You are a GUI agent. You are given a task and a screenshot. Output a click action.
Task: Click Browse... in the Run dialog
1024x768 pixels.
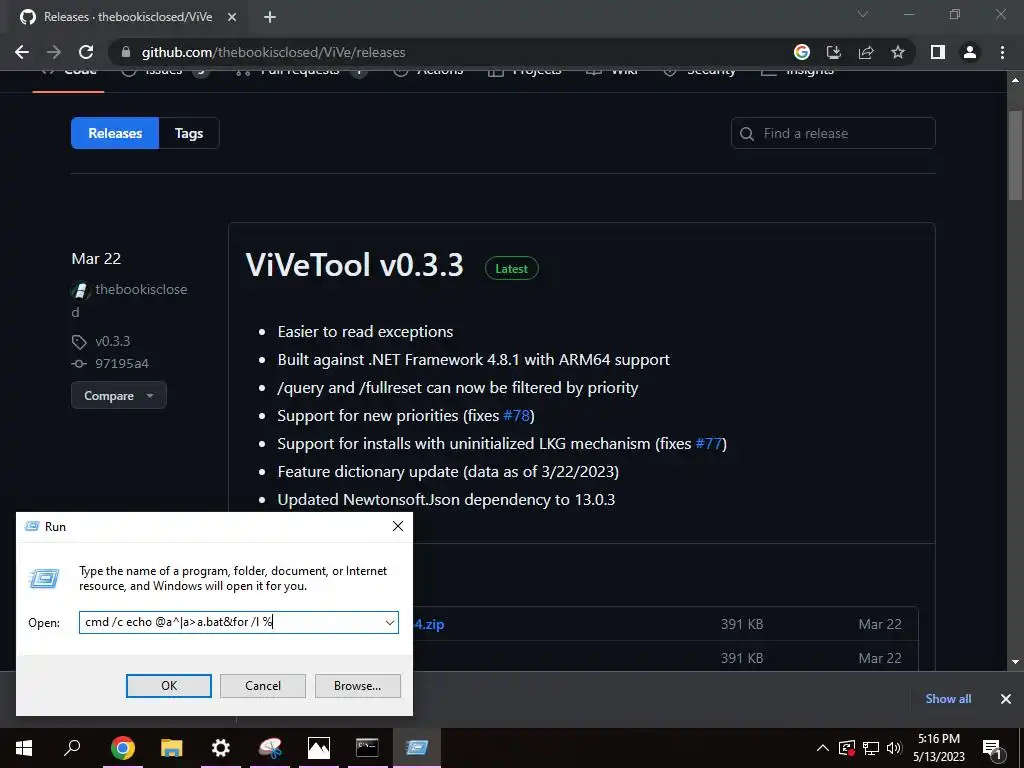coord(357,686)
